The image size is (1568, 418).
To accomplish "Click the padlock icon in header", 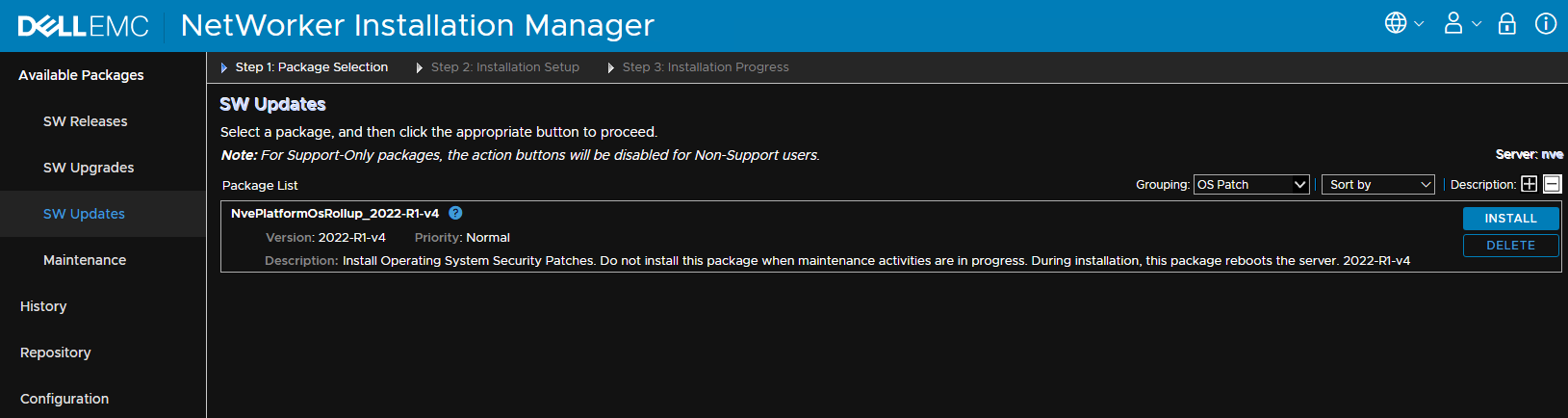I will pyautogui.click(x=1507, y=23).
